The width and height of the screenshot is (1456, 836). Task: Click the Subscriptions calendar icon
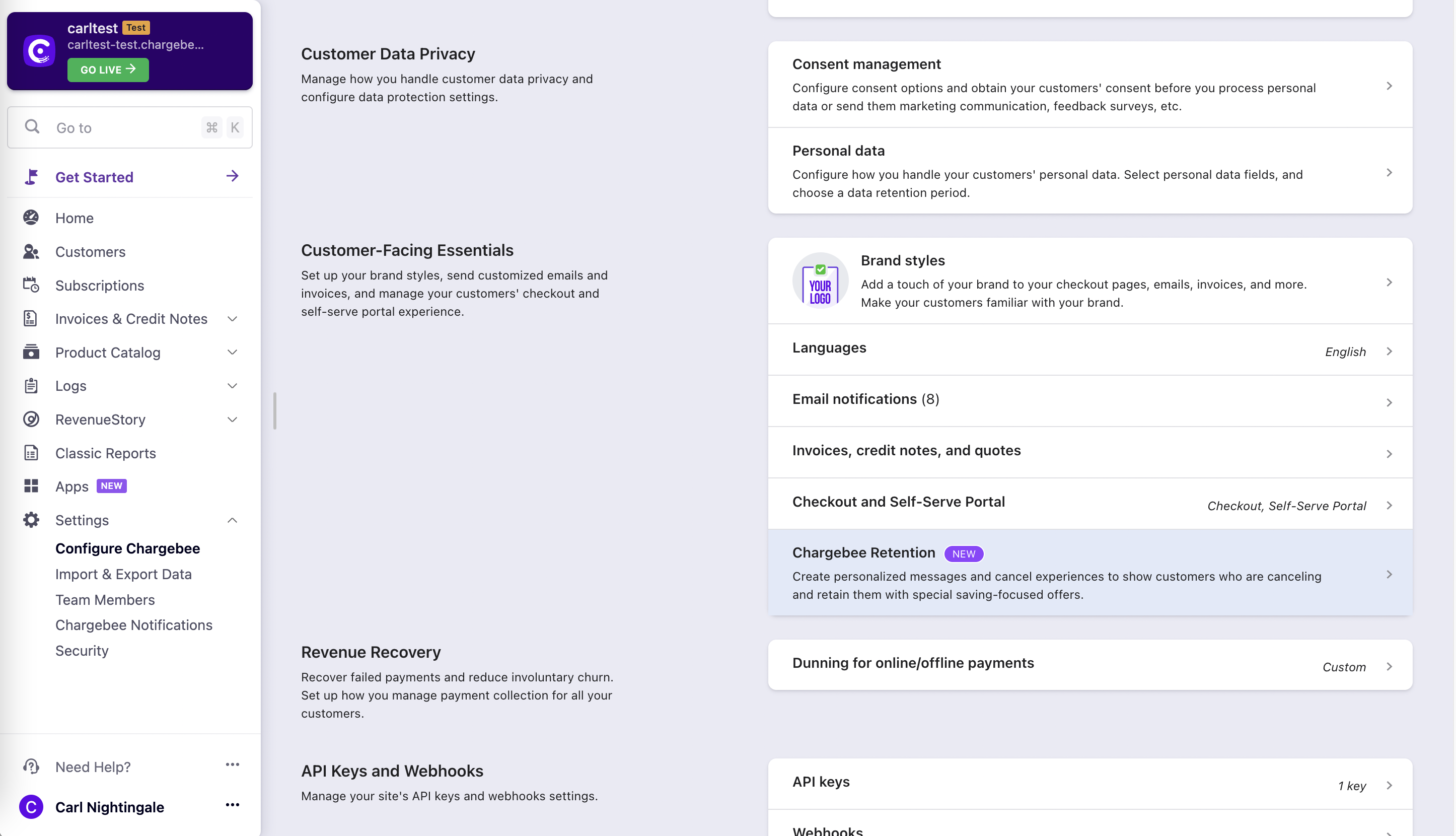pyautogui.click(x=31, y=285)
